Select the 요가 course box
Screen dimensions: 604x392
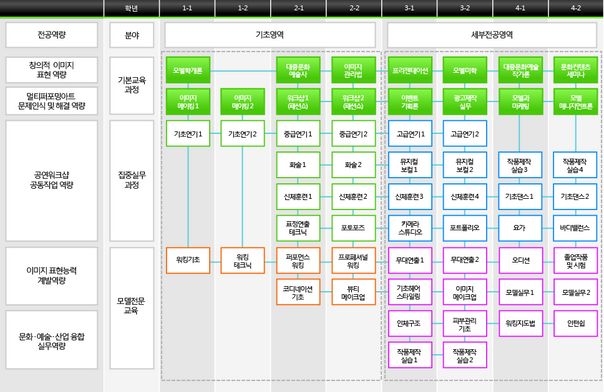[x=520, y=228]
